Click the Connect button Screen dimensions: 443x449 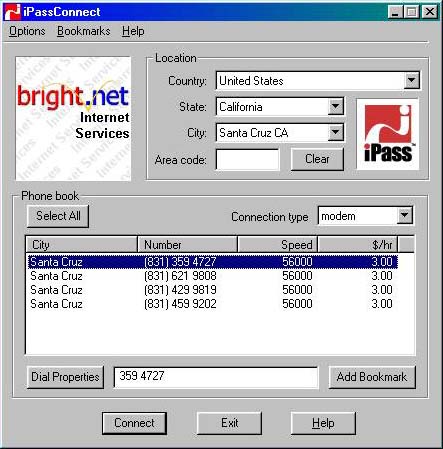(x=134, y=423)
